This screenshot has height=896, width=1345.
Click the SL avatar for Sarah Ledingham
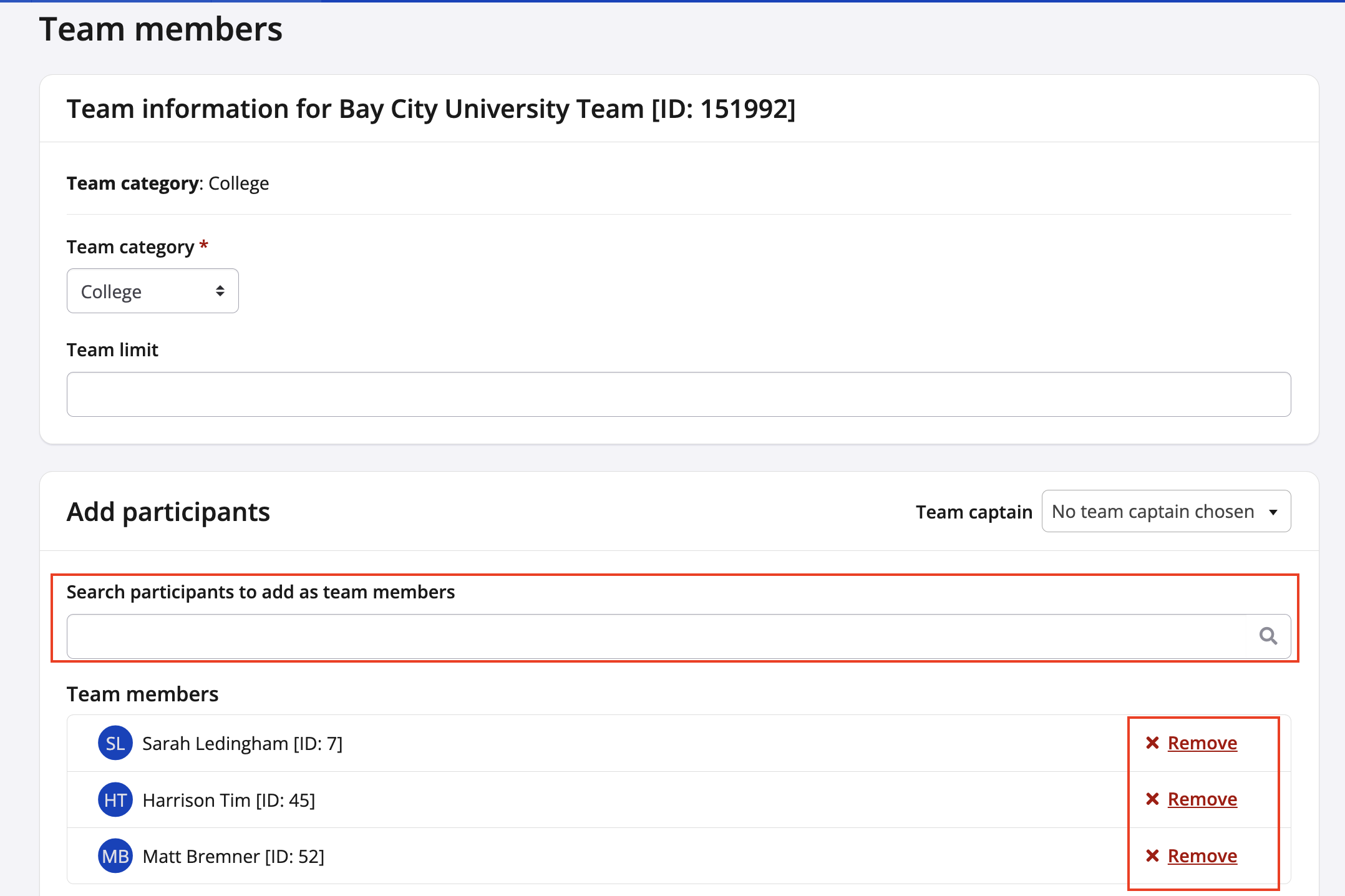click(115, 743)
